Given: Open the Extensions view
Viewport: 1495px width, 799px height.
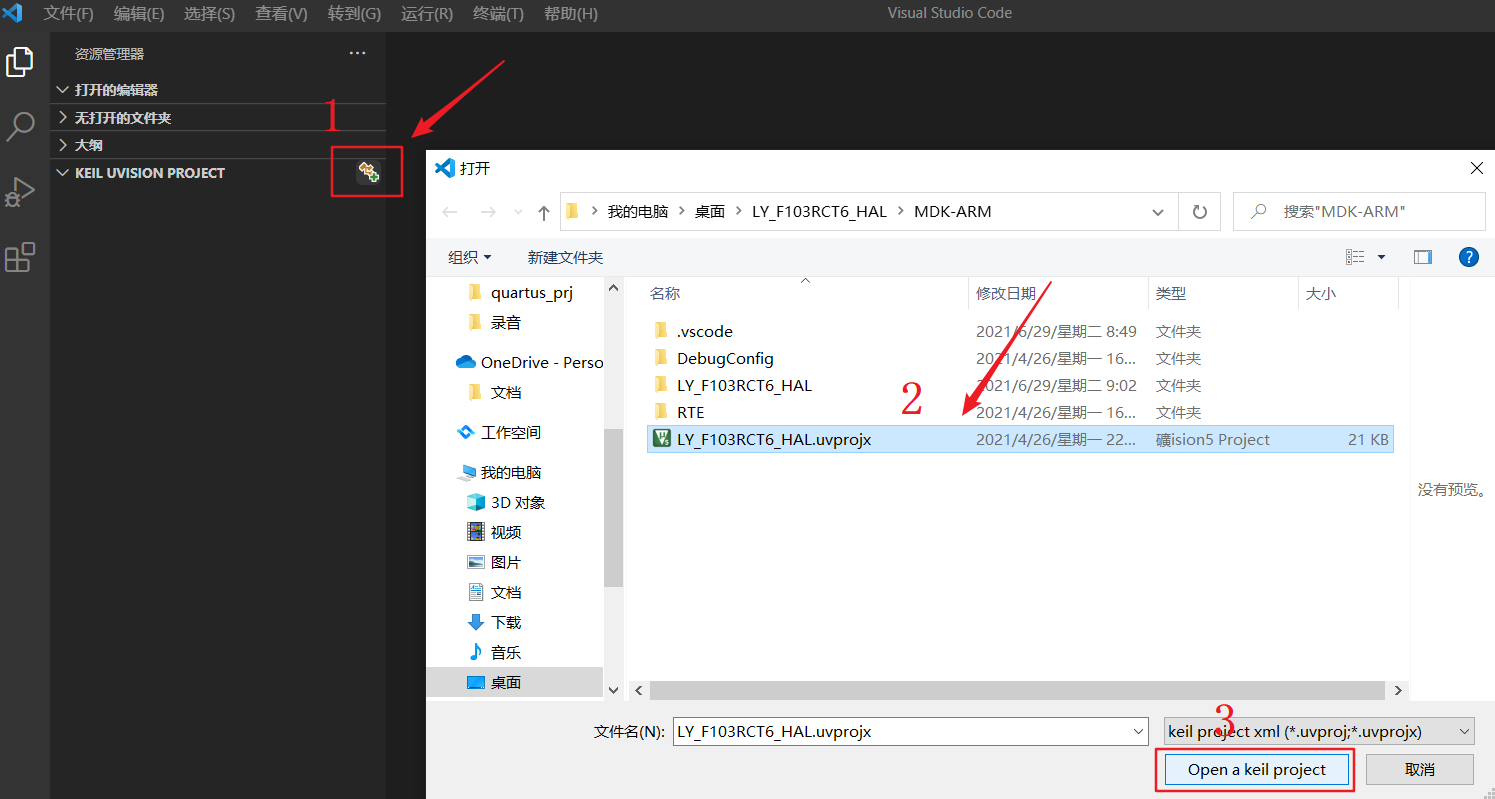Looking at the screenshot, I should pos(20,257).
